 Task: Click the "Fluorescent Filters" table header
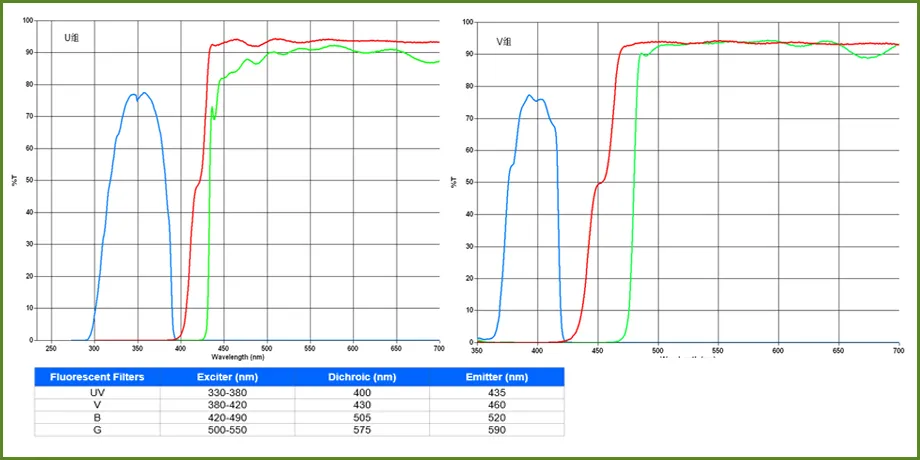[98, 377]
